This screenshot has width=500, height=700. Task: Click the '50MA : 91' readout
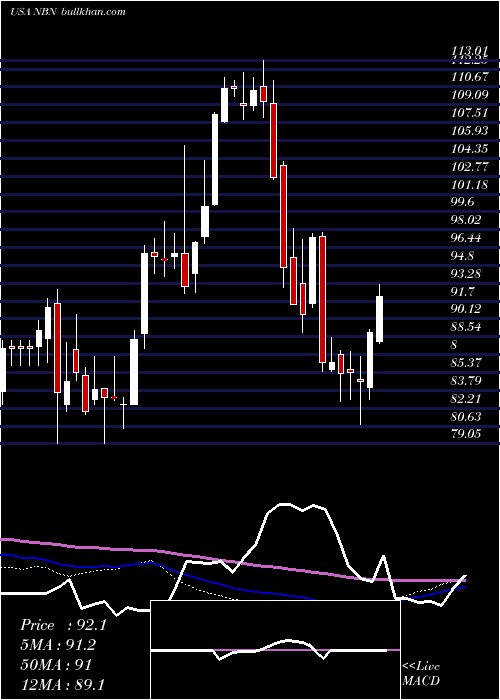pyautogui.click(x=56, y=664)
